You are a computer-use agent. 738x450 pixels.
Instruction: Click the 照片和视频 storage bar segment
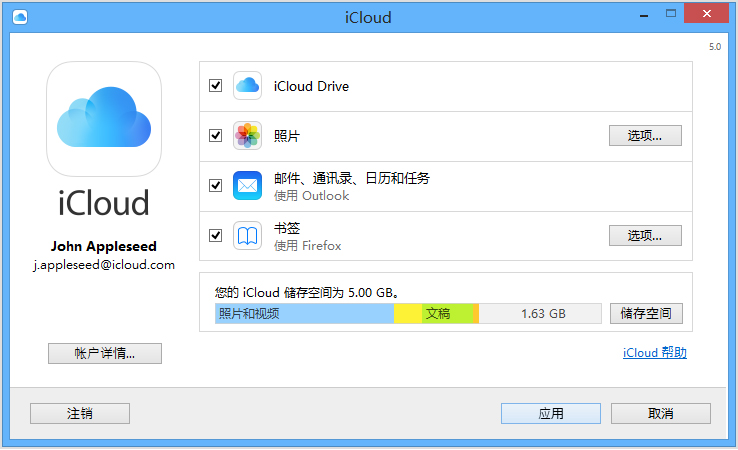pos(304,313)
